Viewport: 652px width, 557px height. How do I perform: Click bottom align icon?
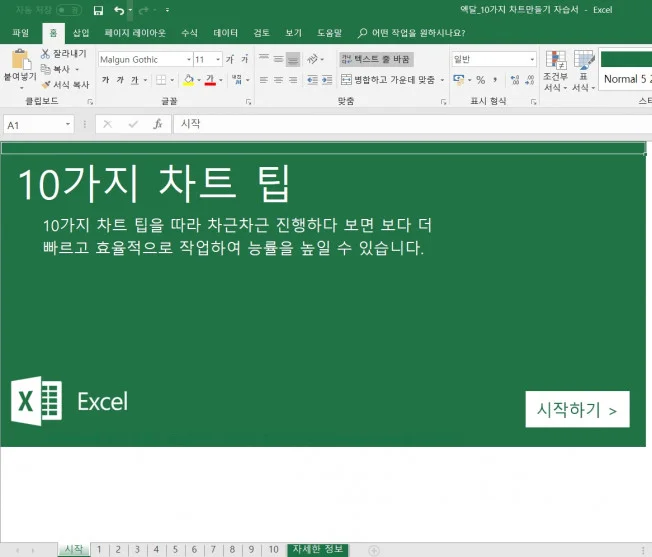coord(293,59)
